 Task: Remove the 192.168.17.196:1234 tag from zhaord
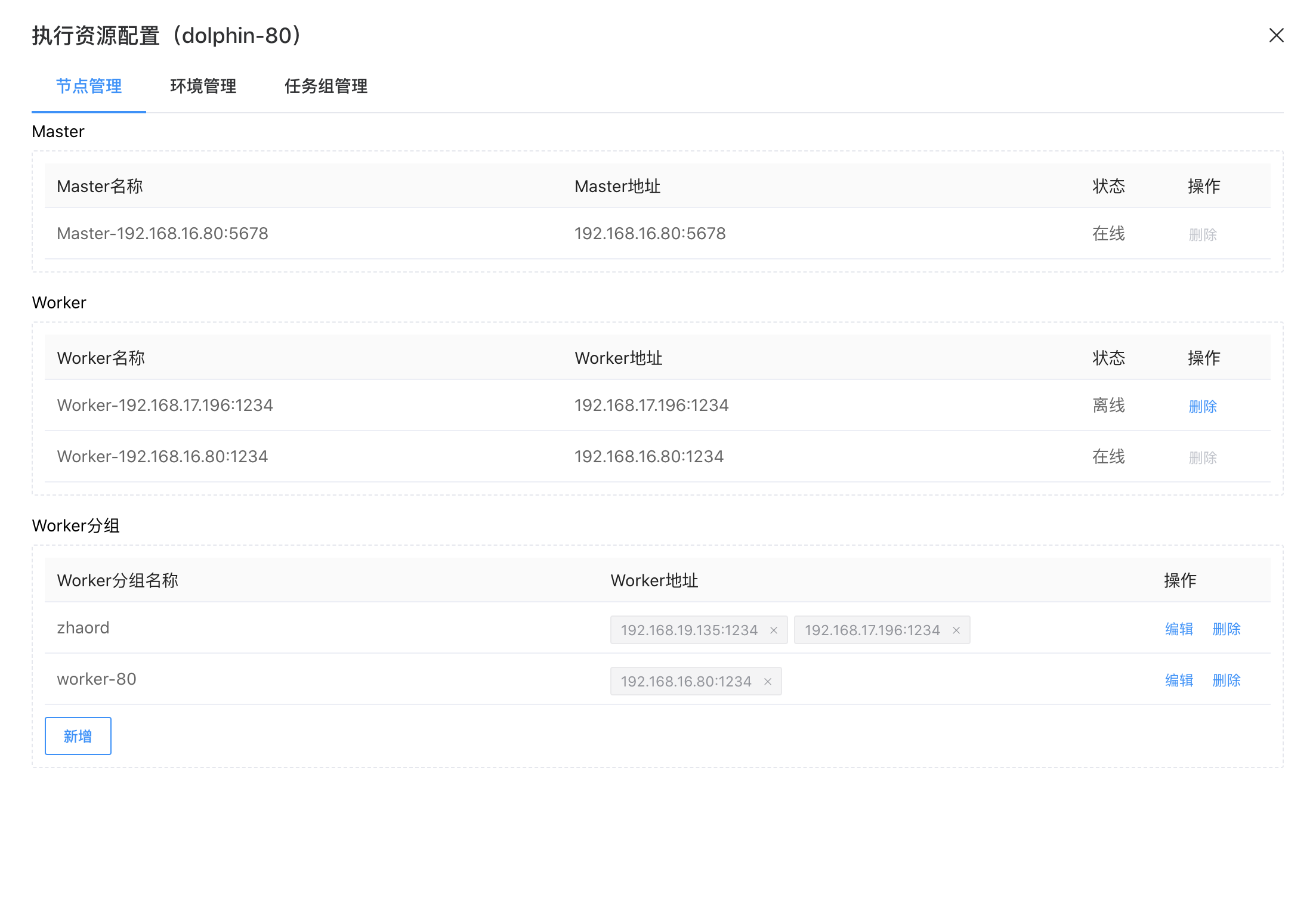956,630
